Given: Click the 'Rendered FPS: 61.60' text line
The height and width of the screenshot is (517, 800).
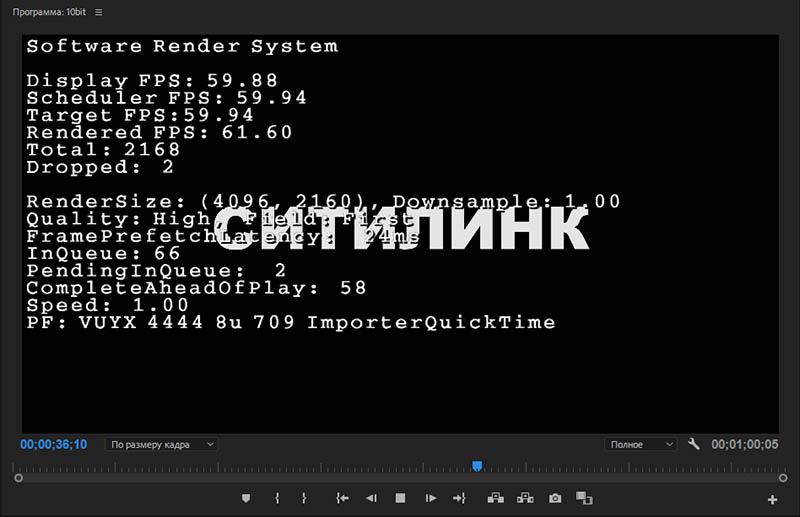Looking at the screenshot, I should point(159,132).
